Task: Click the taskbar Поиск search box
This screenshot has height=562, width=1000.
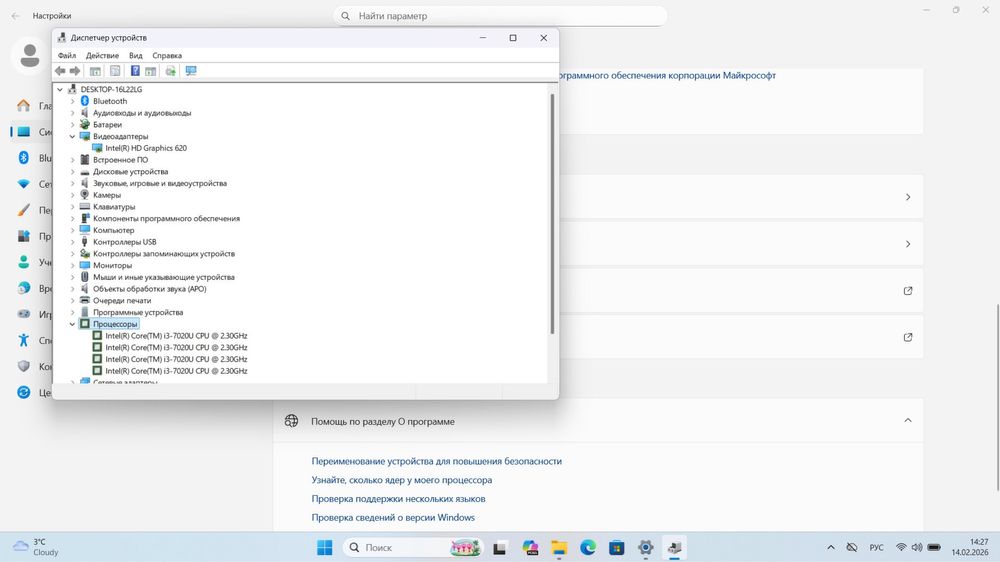Action: coord(414,547)
